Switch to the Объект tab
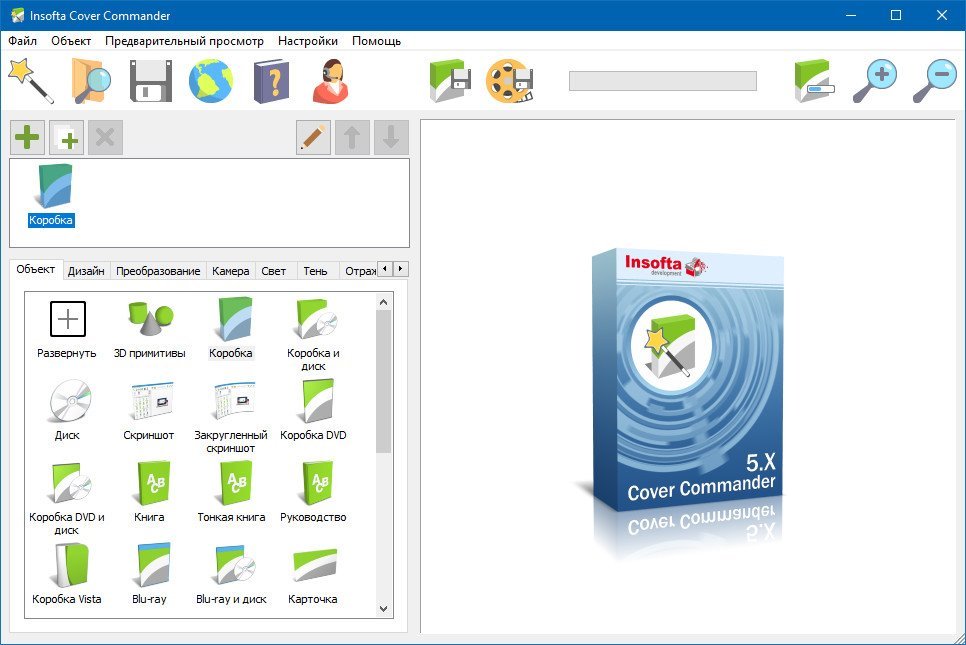The width and height of the screenshot is (966, 645). click(36, 269)
